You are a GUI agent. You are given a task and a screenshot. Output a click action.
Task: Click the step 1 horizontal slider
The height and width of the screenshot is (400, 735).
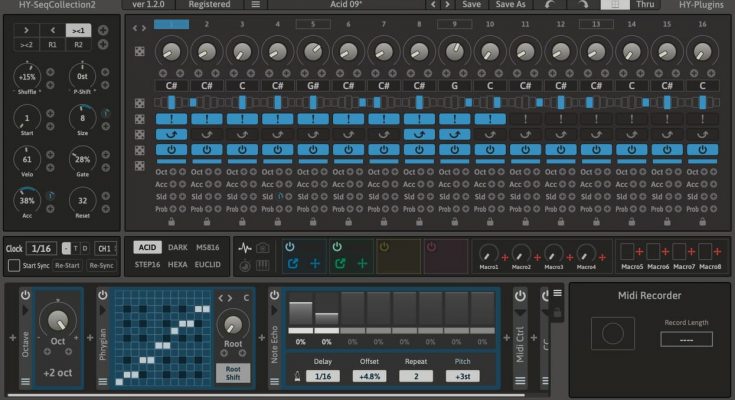[x=173, y=103]
